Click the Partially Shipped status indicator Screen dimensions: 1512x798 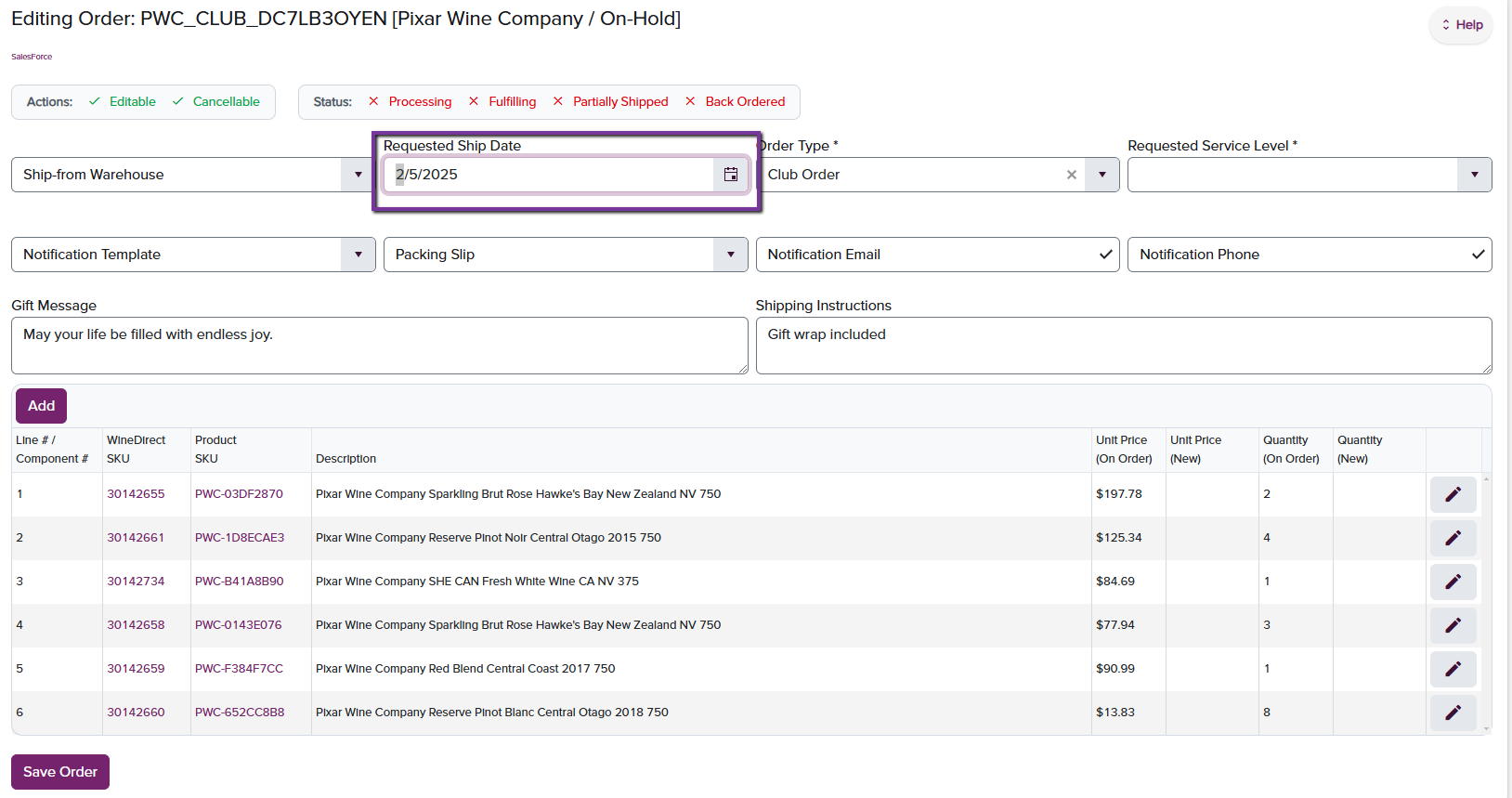pyautogui.click(x=610, y=102)
